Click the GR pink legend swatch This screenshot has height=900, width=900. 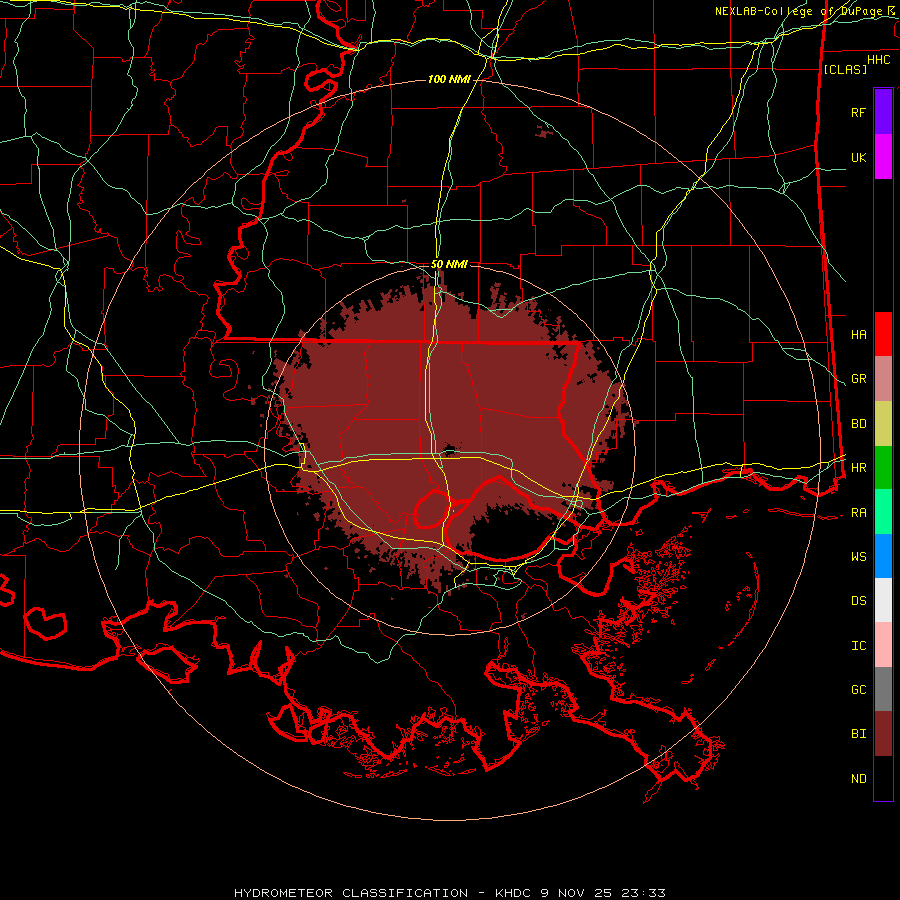coord(883,379)
